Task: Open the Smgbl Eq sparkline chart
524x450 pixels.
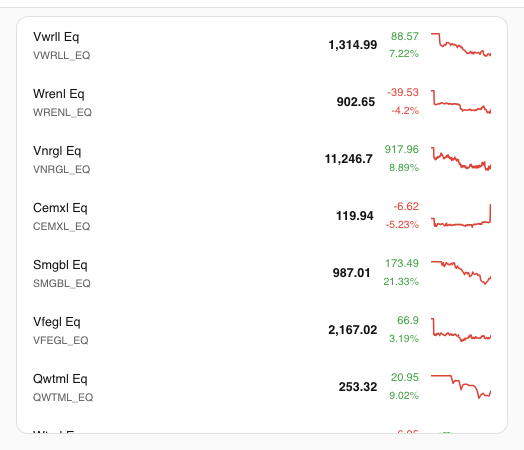Action: point(461,273)
